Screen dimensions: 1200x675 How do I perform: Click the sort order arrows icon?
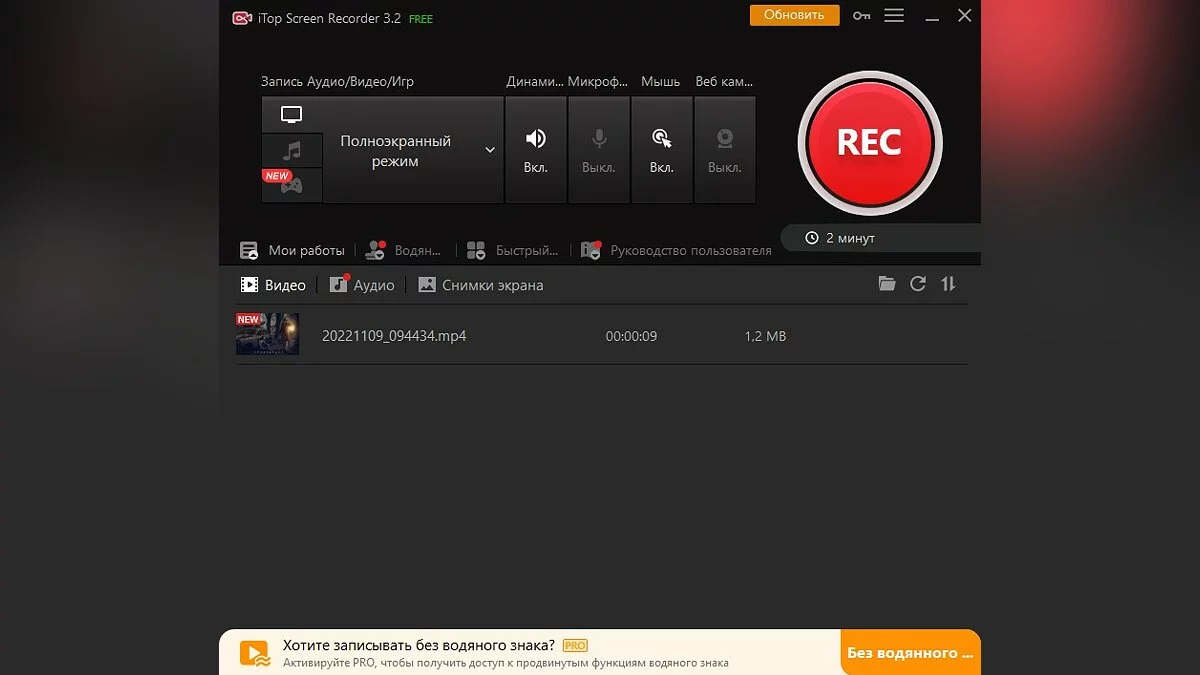pos(948,284)
